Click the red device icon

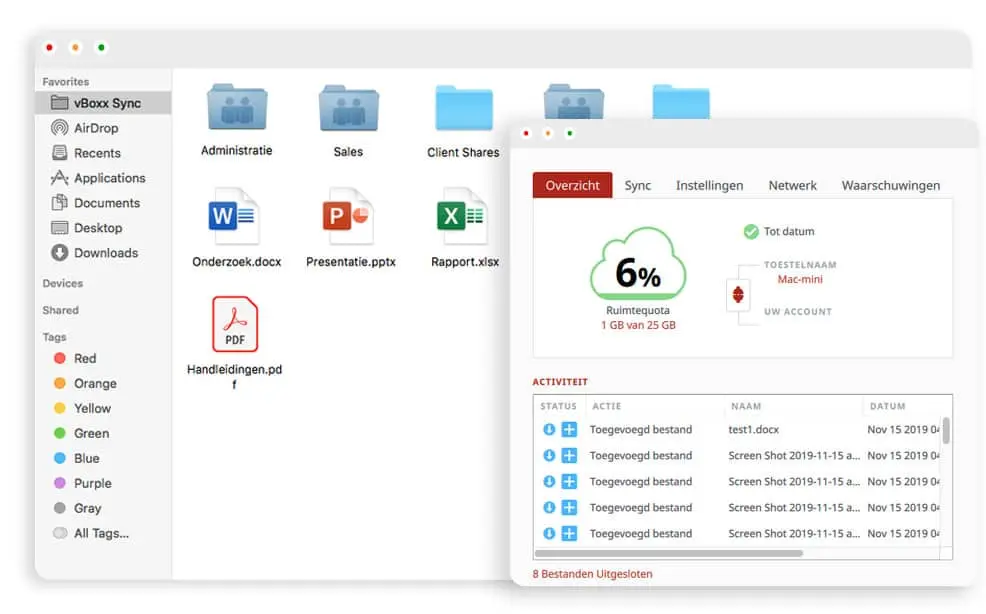click(x=738, y=294)
